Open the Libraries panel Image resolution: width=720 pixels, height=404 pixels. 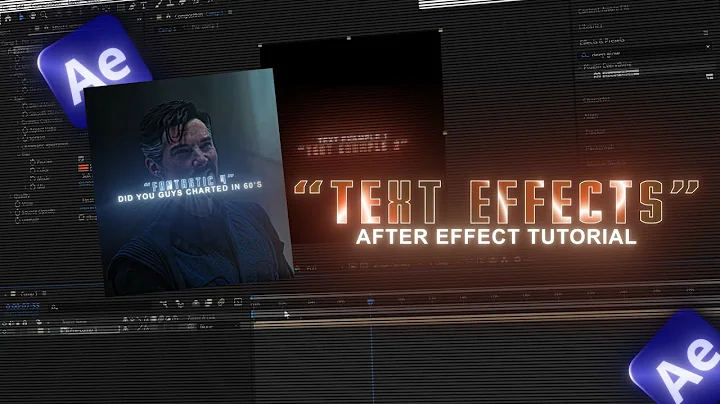tap(591, 26)
